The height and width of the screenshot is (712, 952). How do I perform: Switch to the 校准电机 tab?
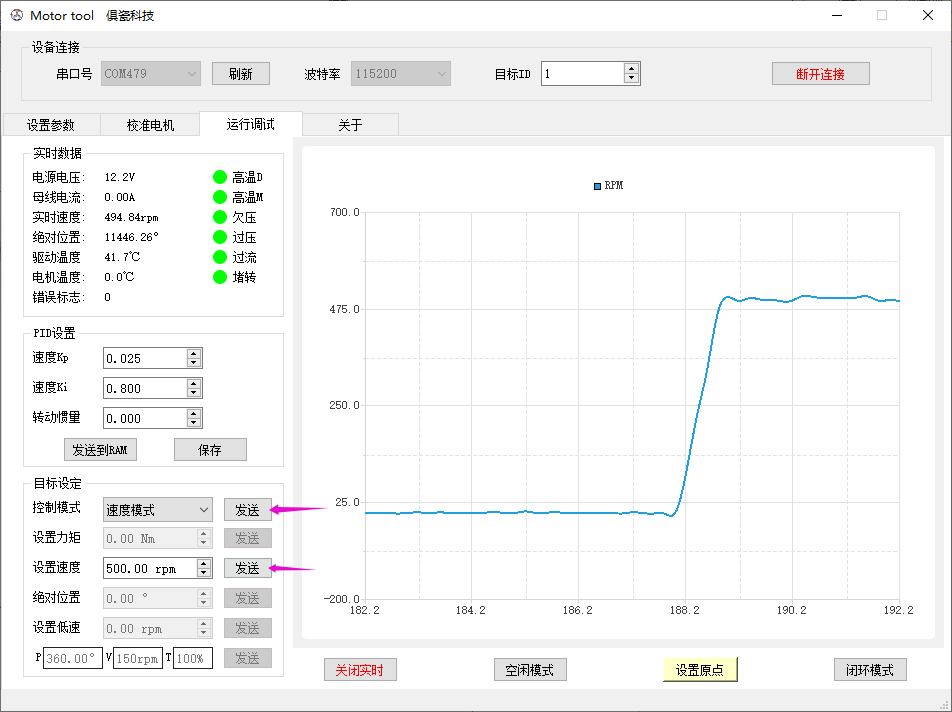[150, 125]
